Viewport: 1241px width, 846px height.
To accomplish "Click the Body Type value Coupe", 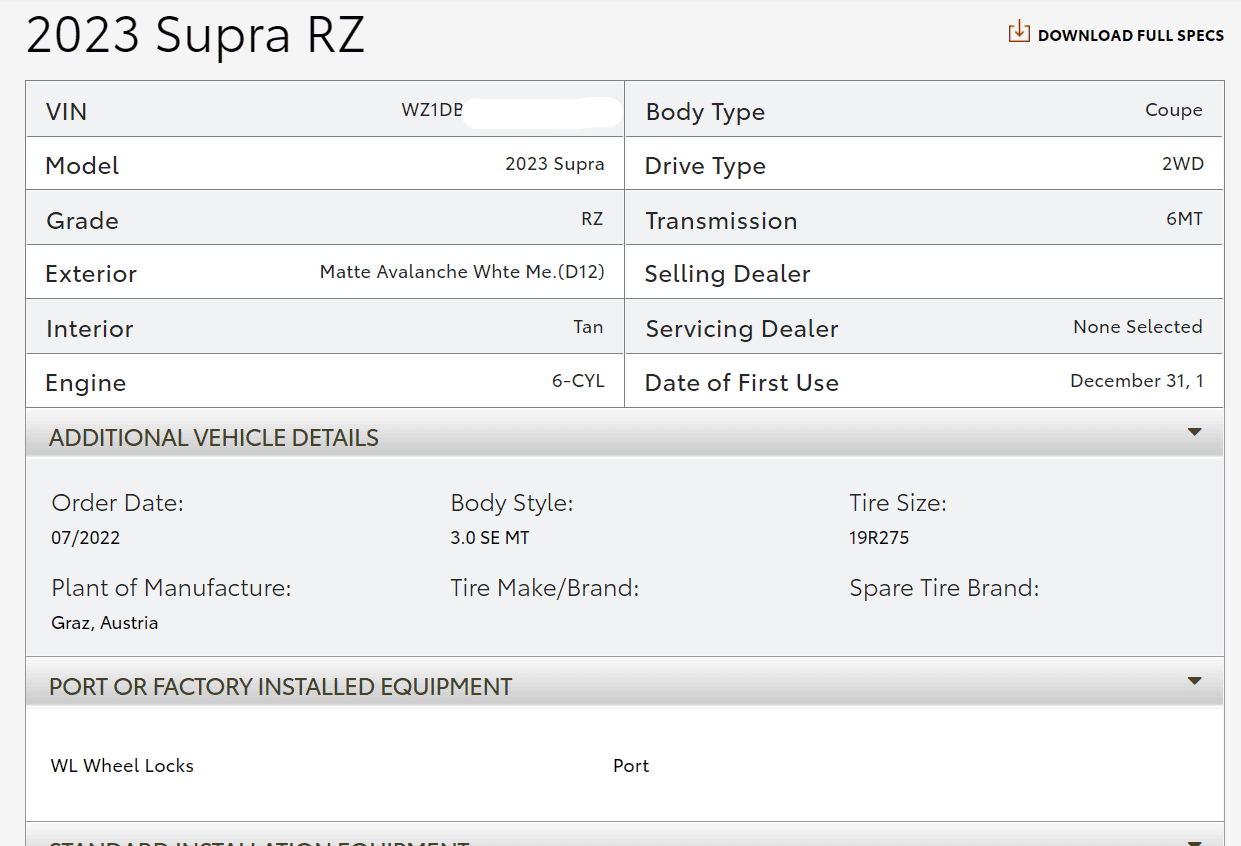I will (x=1174, y=110).
